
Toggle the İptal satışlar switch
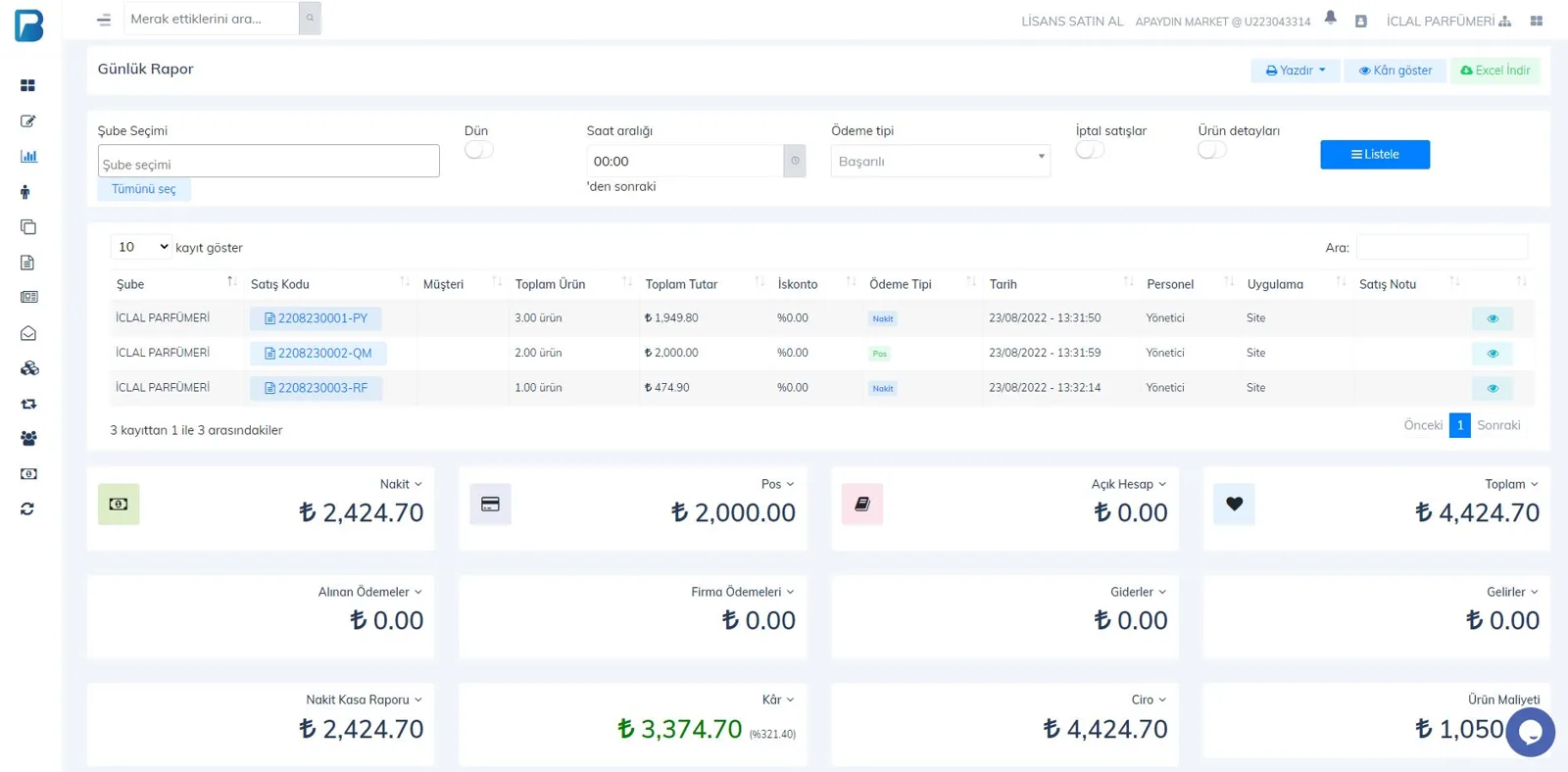(x=1090, y=150)
